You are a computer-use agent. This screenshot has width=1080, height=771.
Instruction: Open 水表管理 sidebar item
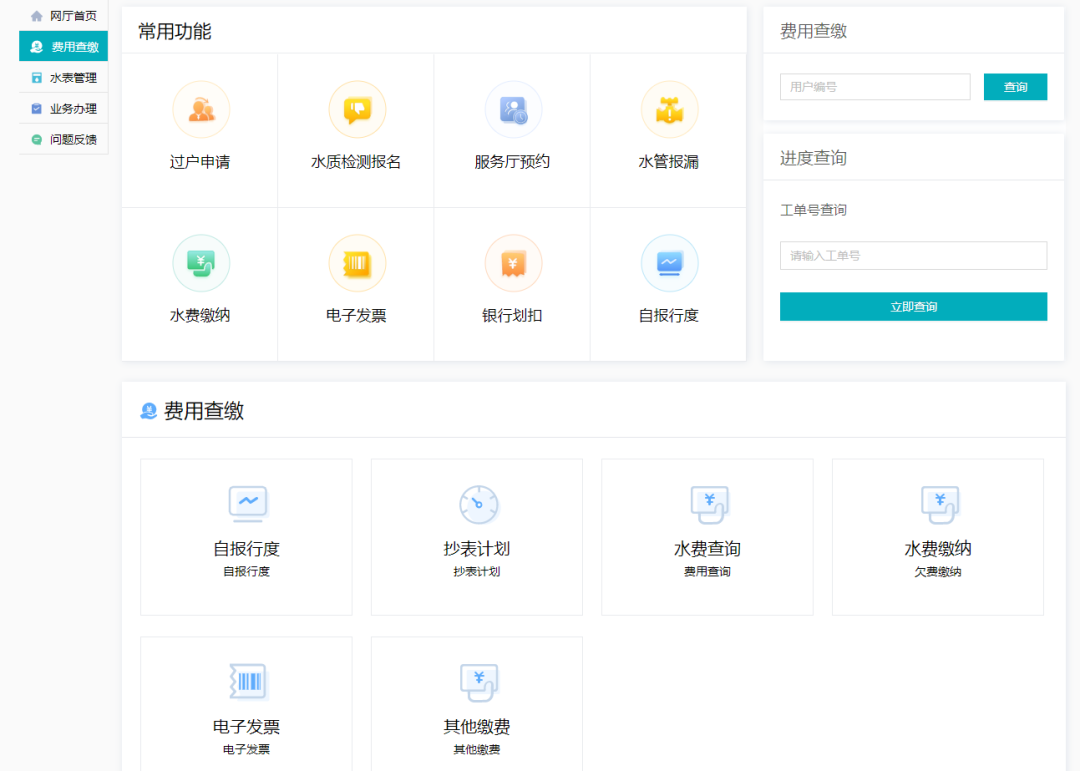pyautogui.click(x=63, y=77)
